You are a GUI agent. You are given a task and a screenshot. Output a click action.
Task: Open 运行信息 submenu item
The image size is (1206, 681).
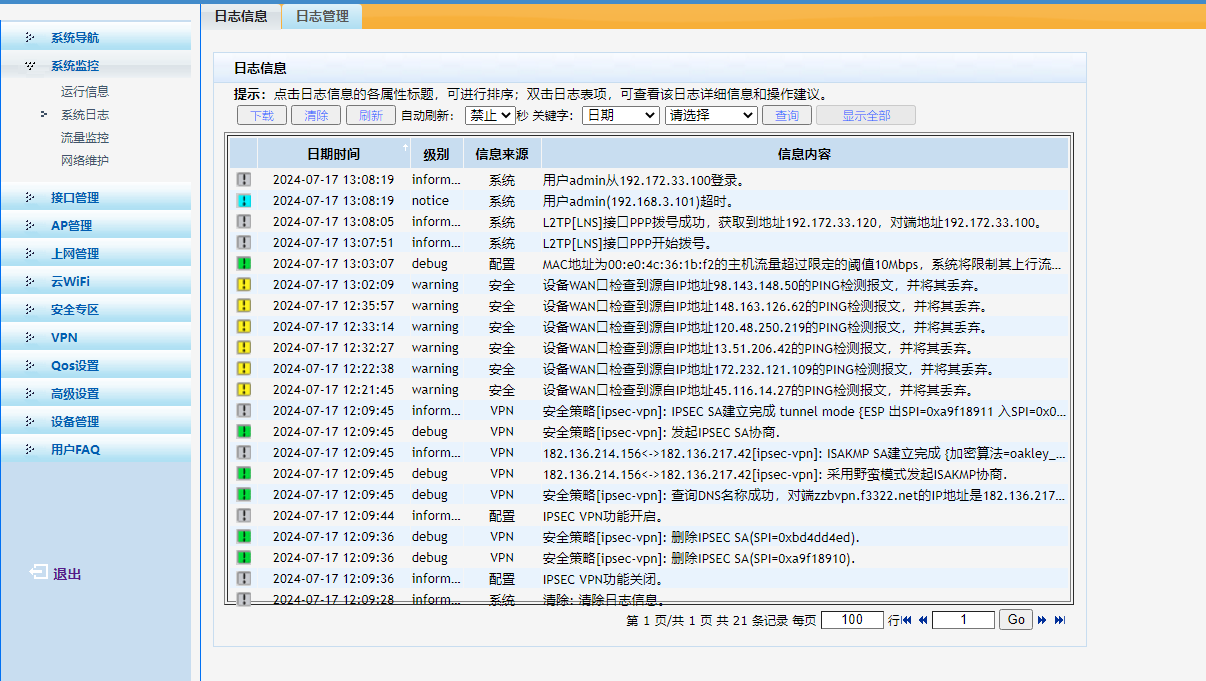pos(85,92)
